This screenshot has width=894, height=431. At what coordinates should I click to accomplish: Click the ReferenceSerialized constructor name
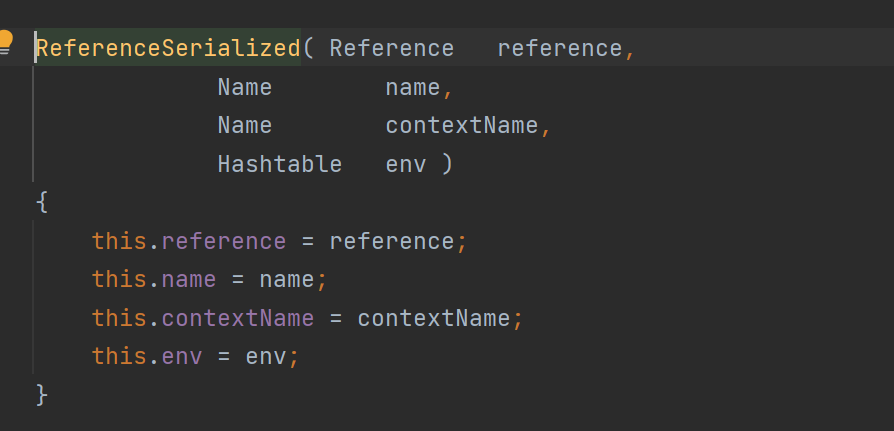[168, 48]
